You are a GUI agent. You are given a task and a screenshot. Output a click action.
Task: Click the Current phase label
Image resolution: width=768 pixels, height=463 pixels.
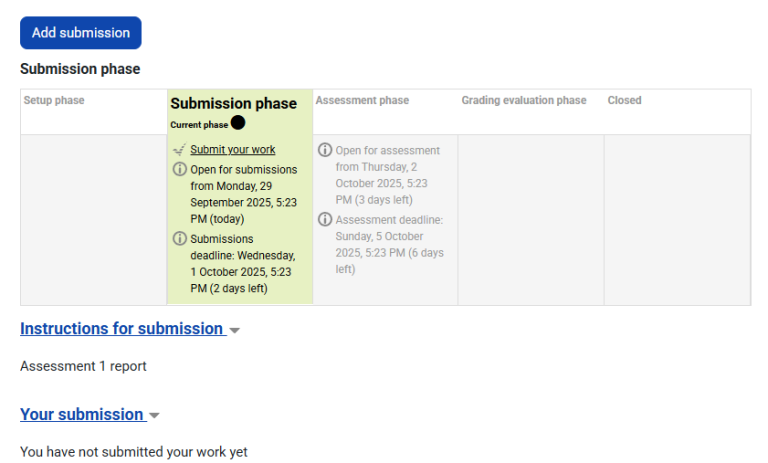coord(199,125)
